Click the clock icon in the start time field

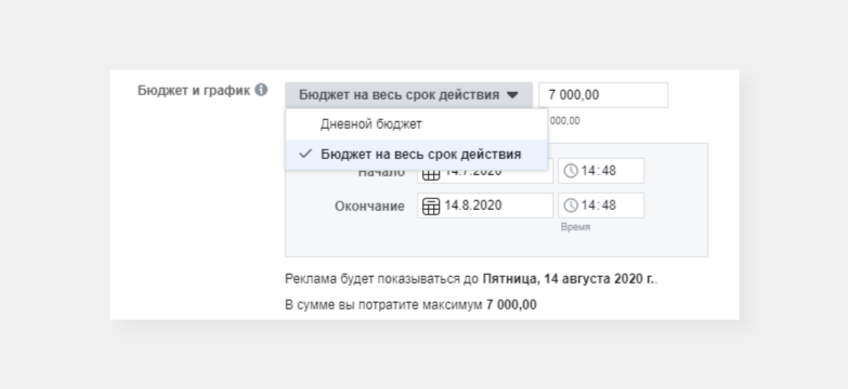571,171
